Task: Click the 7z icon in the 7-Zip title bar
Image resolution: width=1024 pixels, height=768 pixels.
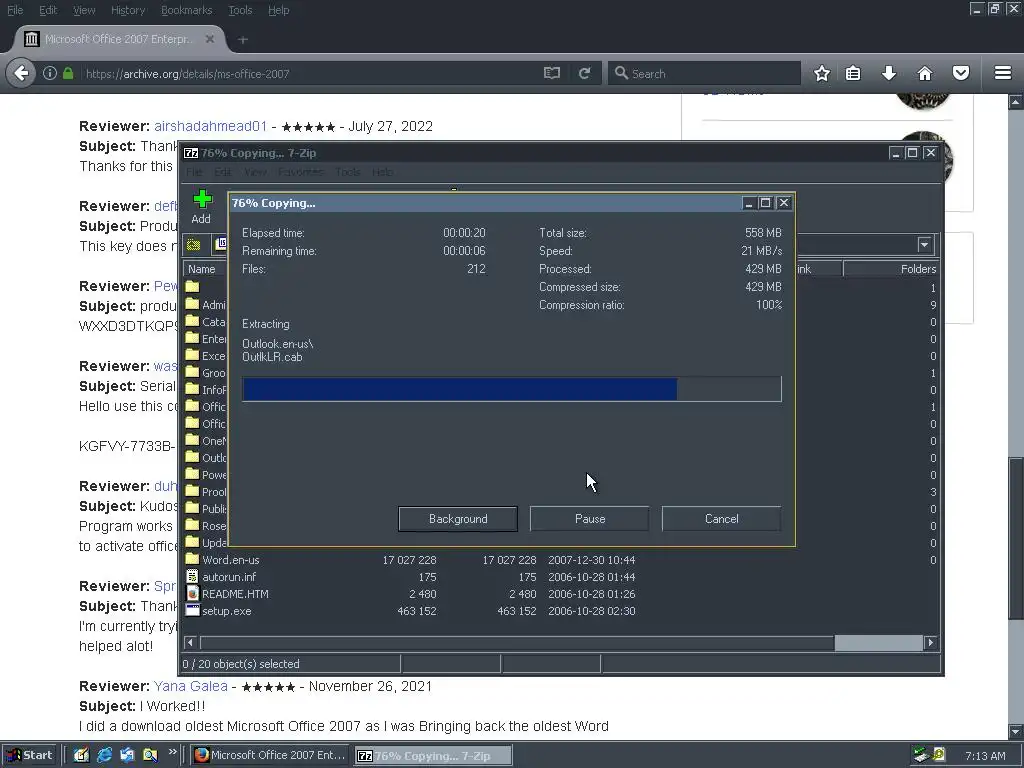Action: pos(191,153)
